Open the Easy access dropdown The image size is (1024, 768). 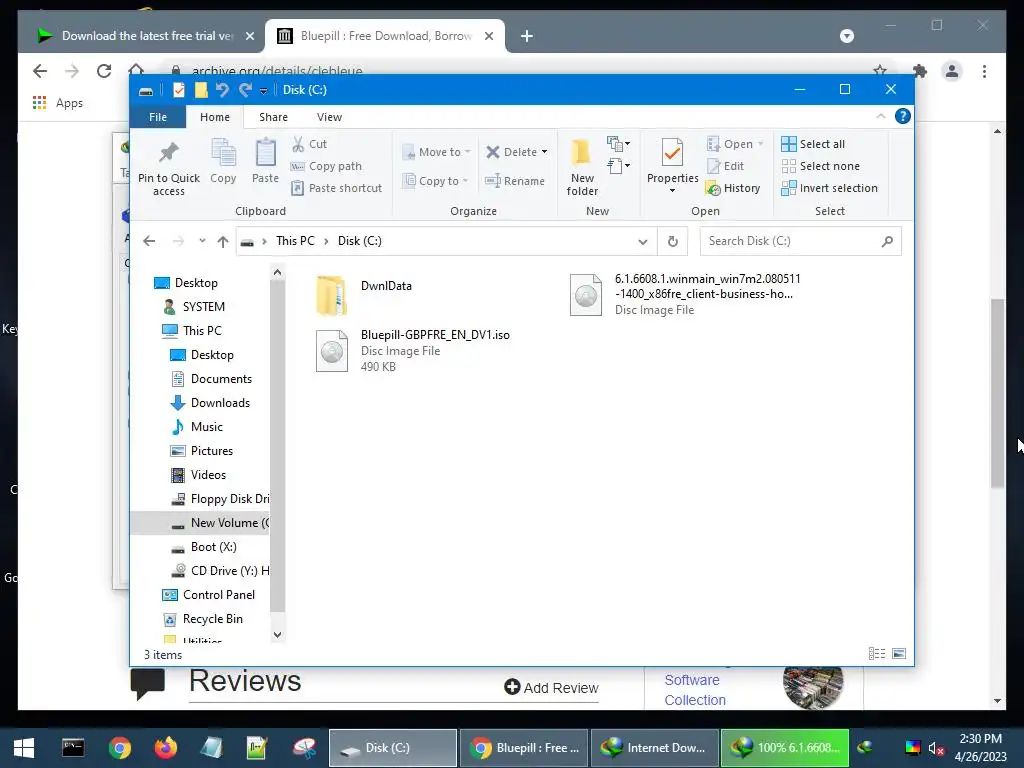point(618,165)
